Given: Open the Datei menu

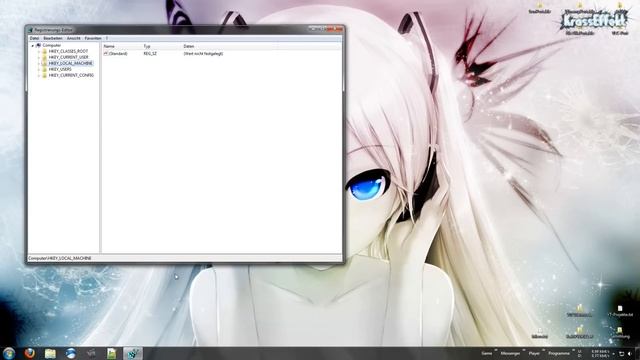Looking at the screenshot, I should coord(34,38).
